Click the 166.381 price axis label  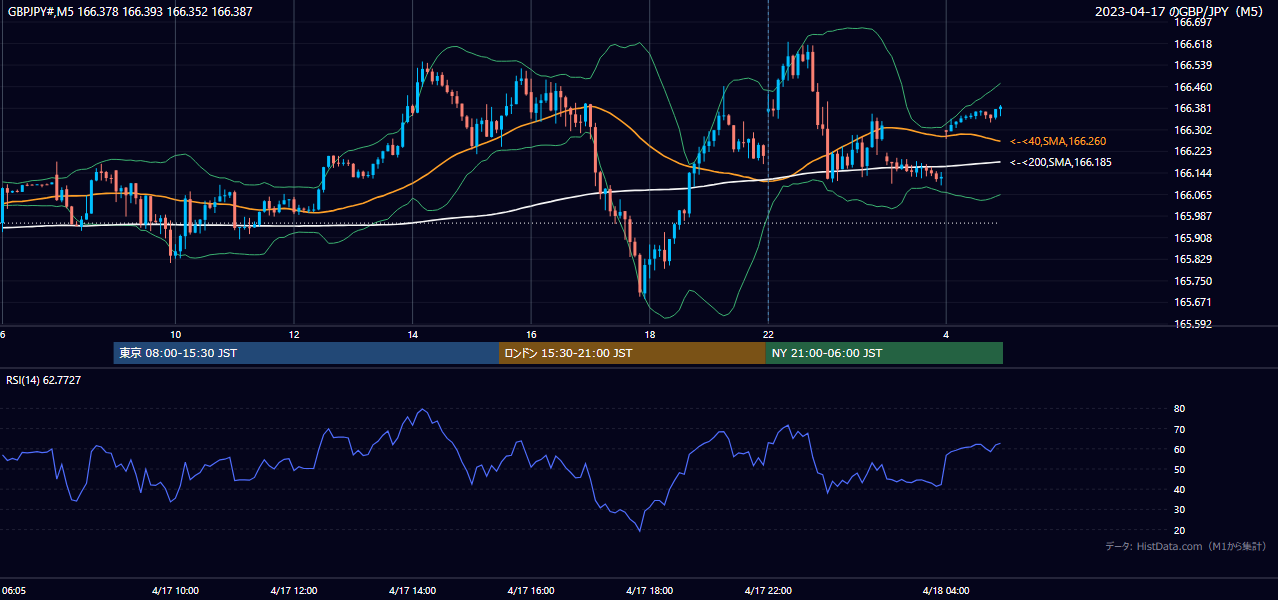pos(1192,108)
